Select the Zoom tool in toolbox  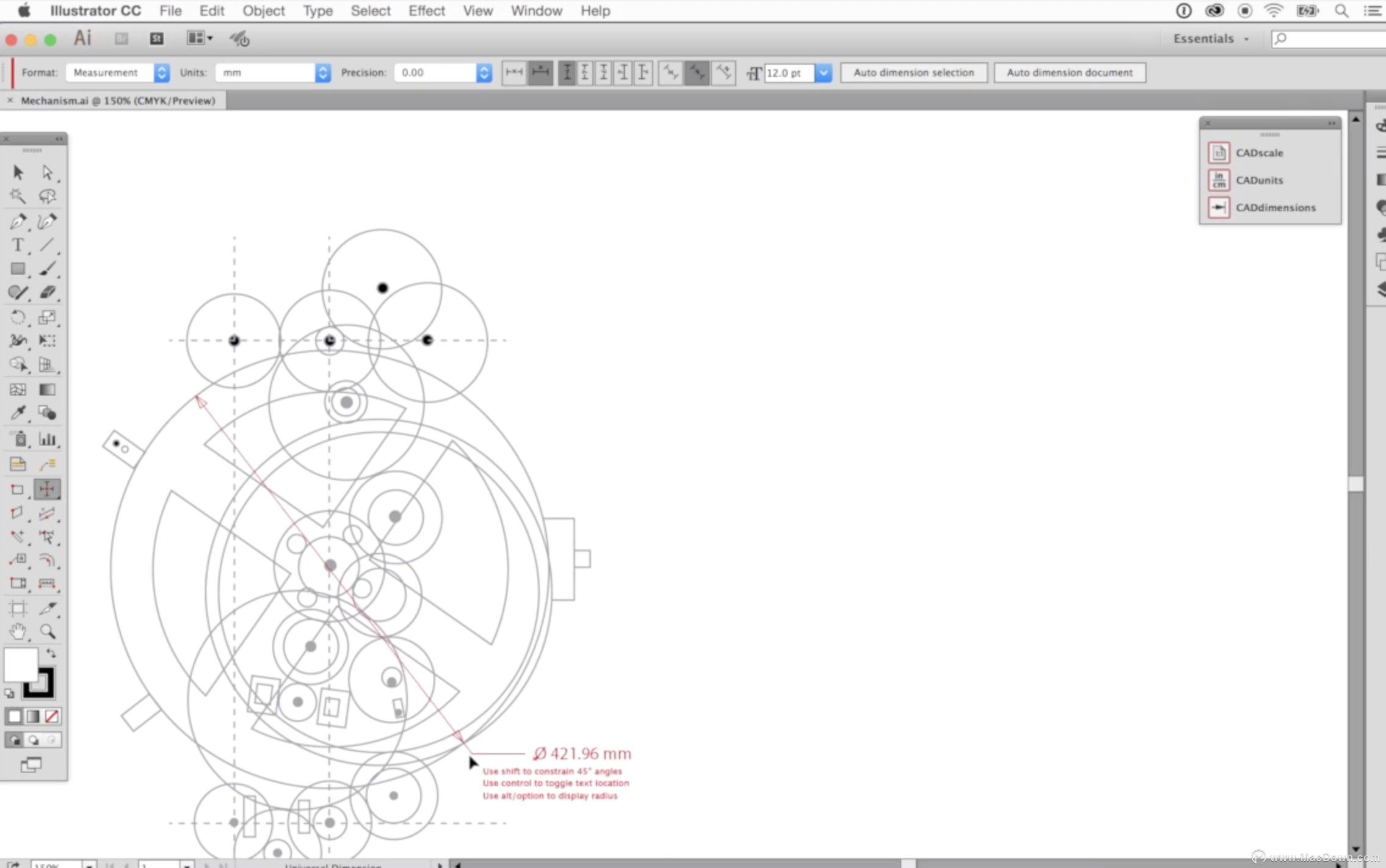(47, 632)
